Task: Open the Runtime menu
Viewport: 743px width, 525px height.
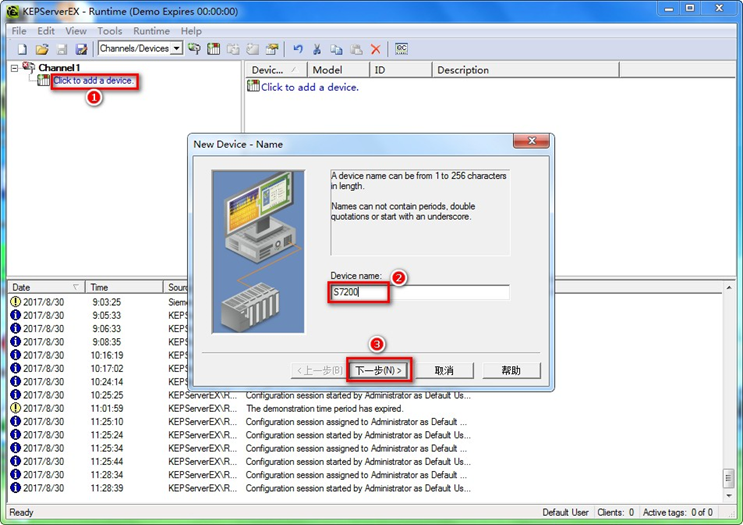Action: coord(151,31)
